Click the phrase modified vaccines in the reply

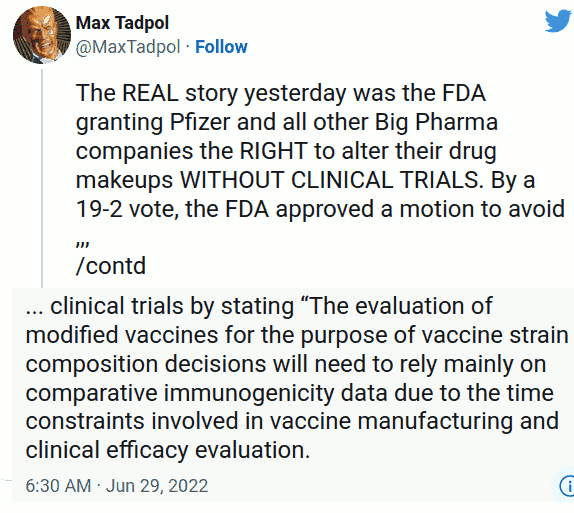[x=122, y=335]
